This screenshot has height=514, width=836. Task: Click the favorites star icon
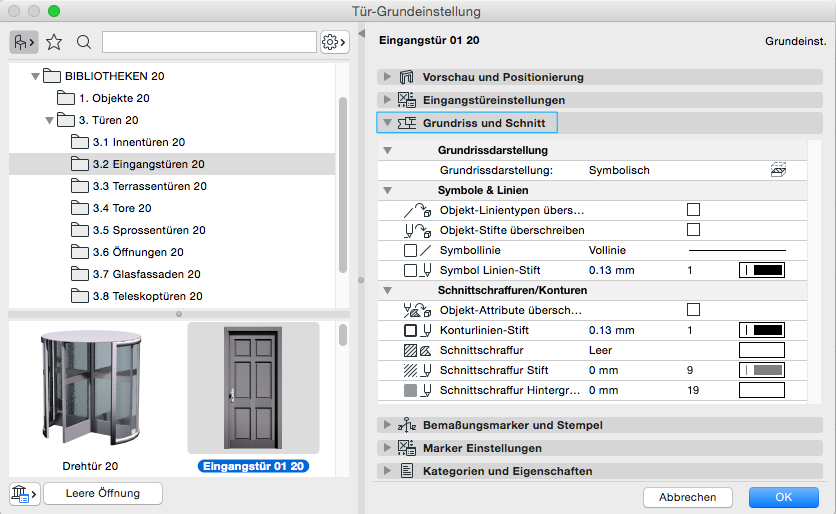tap(54, 41)
